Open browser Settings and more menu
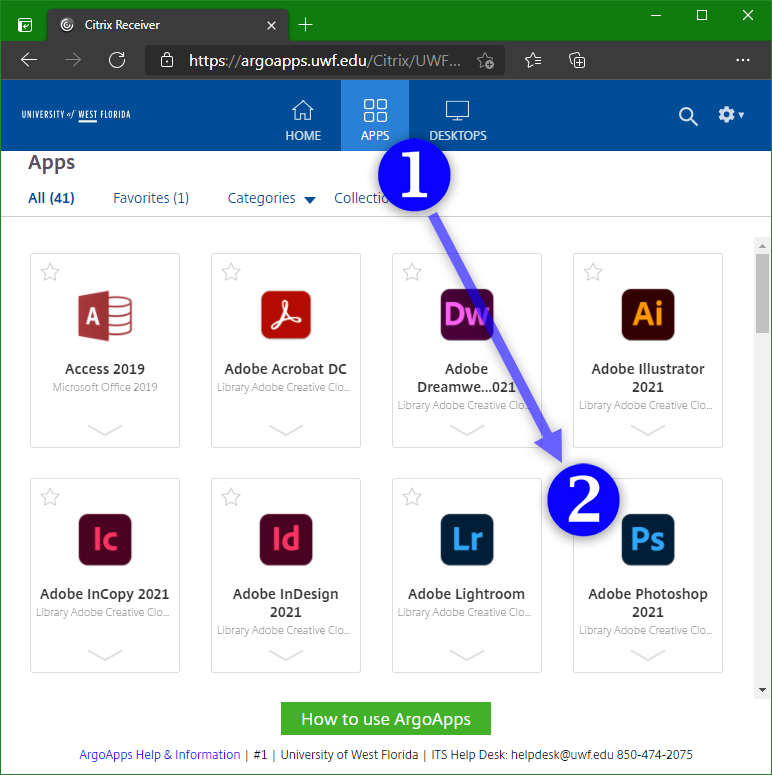772x775 pixels. click(x=742, y=60)
